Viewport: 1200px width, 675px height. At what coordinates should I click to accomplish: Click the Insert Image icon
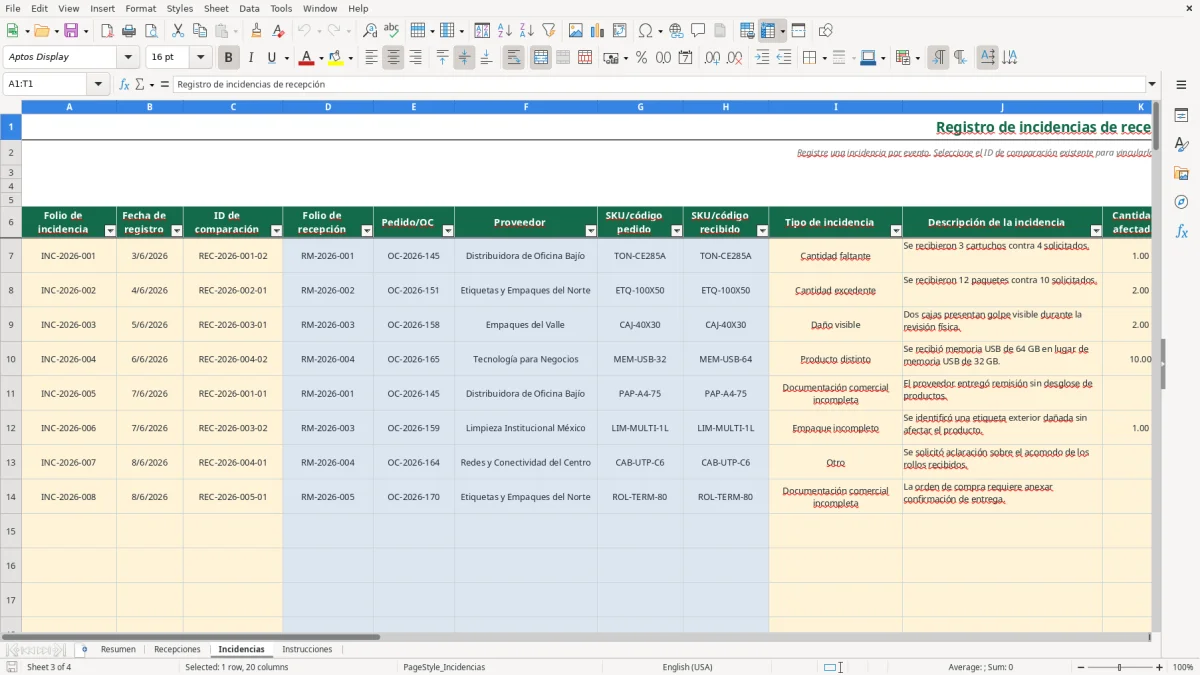pos(576,31)
